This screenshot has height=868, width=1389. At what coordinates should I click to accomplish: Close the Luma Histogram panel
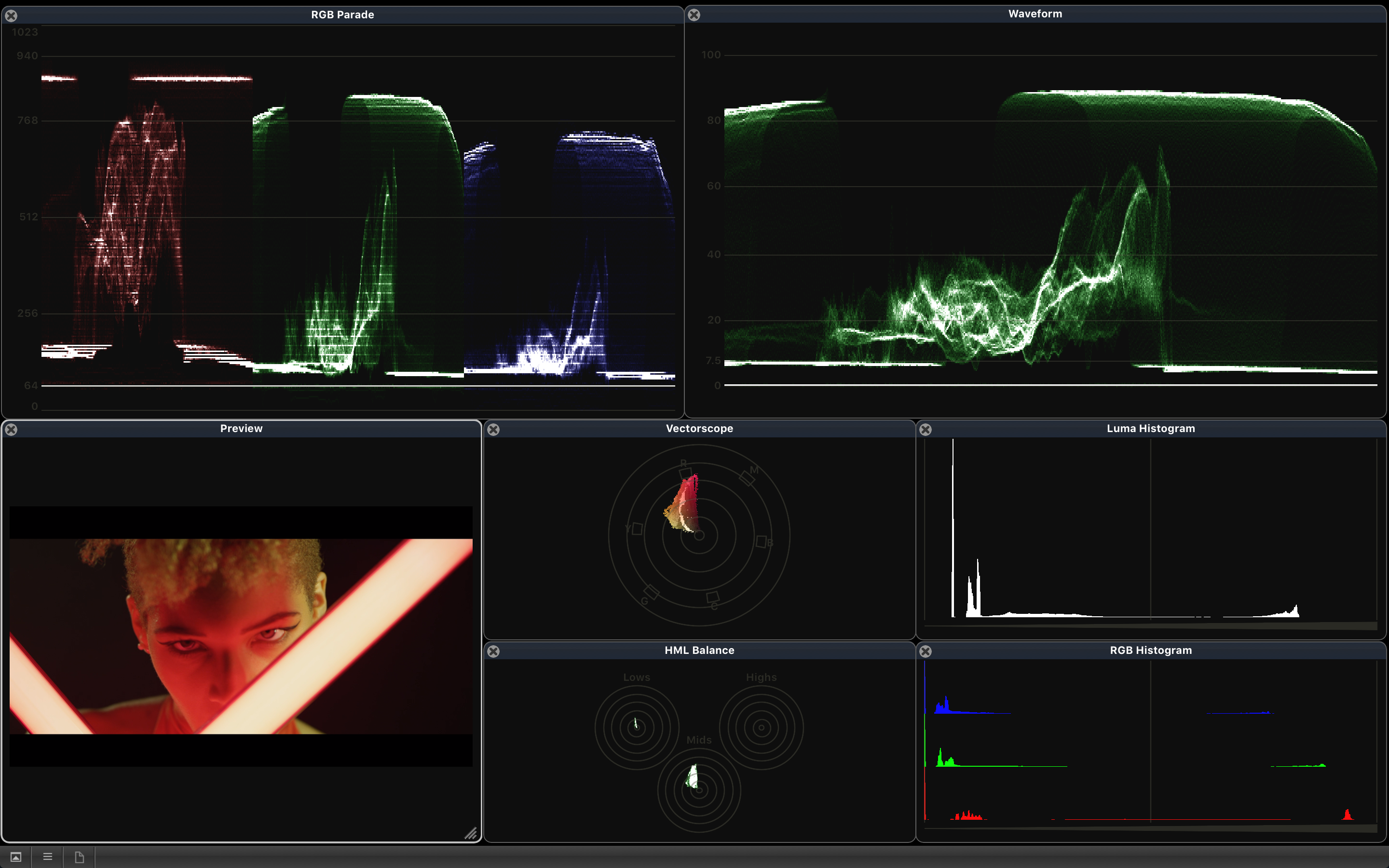[925, 429]
